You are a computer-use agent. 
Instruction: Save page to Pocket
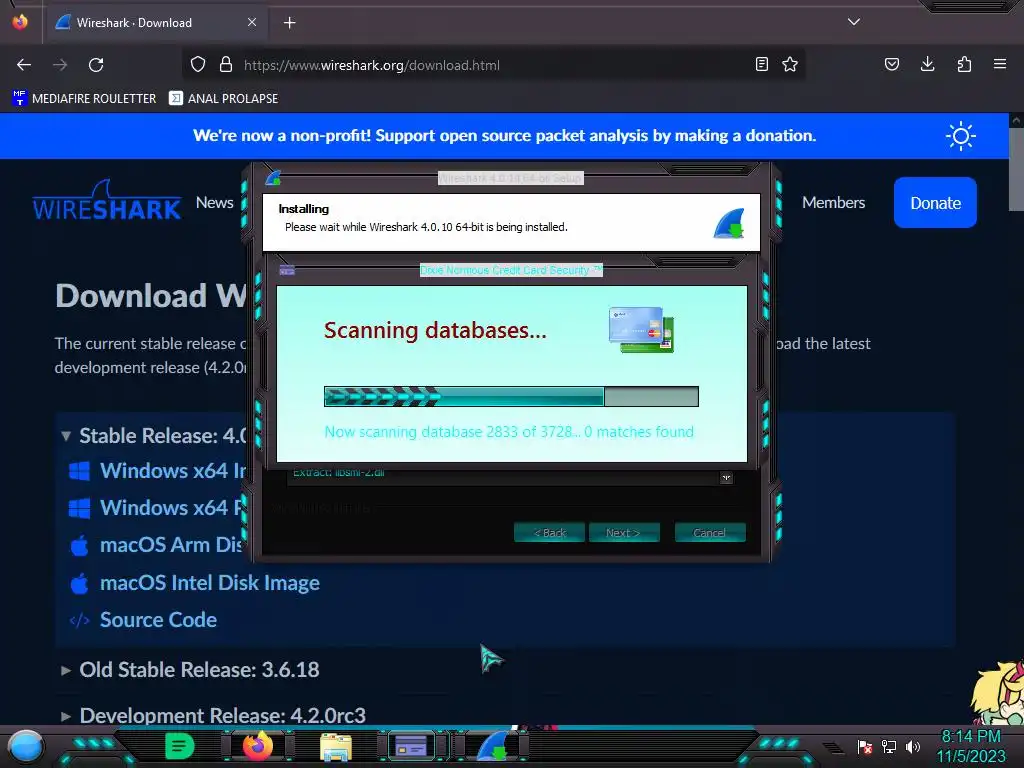pyautogui.click(x=892, y=64)
